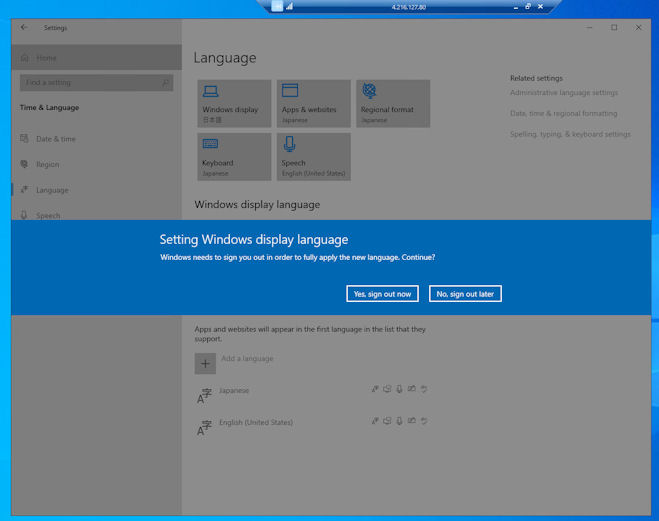This screenshot has height=521, width=659.
Task: Click the Japanese row speech microphone icon
Action: click(x=399, y=389)
